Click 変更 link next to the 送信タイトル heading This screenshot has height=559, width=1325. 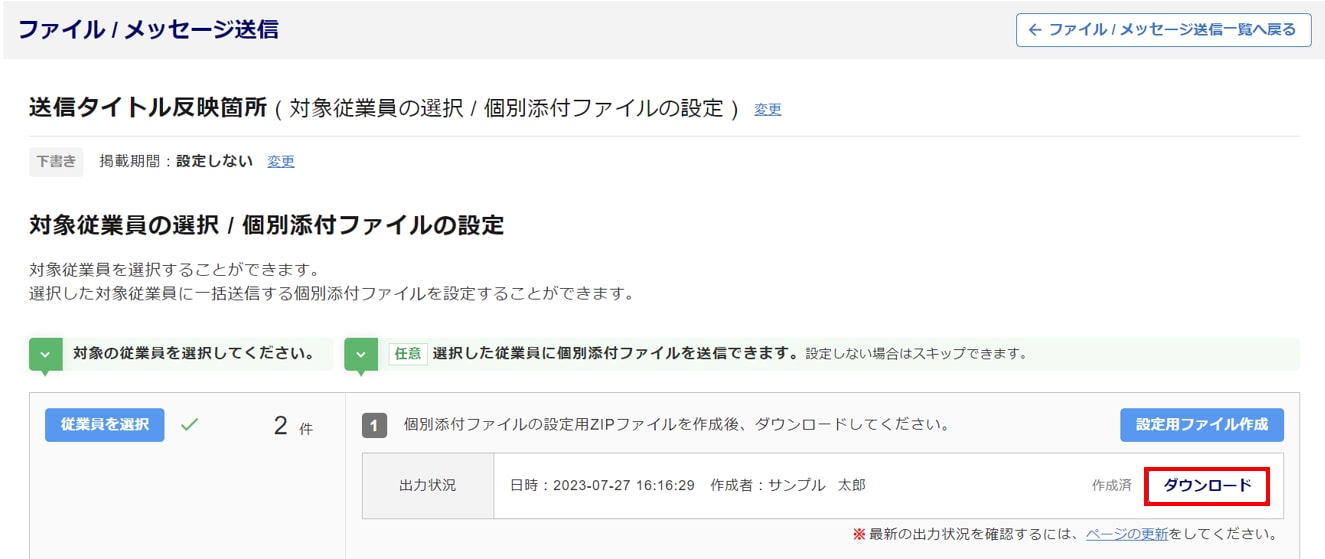click(767, 110)
